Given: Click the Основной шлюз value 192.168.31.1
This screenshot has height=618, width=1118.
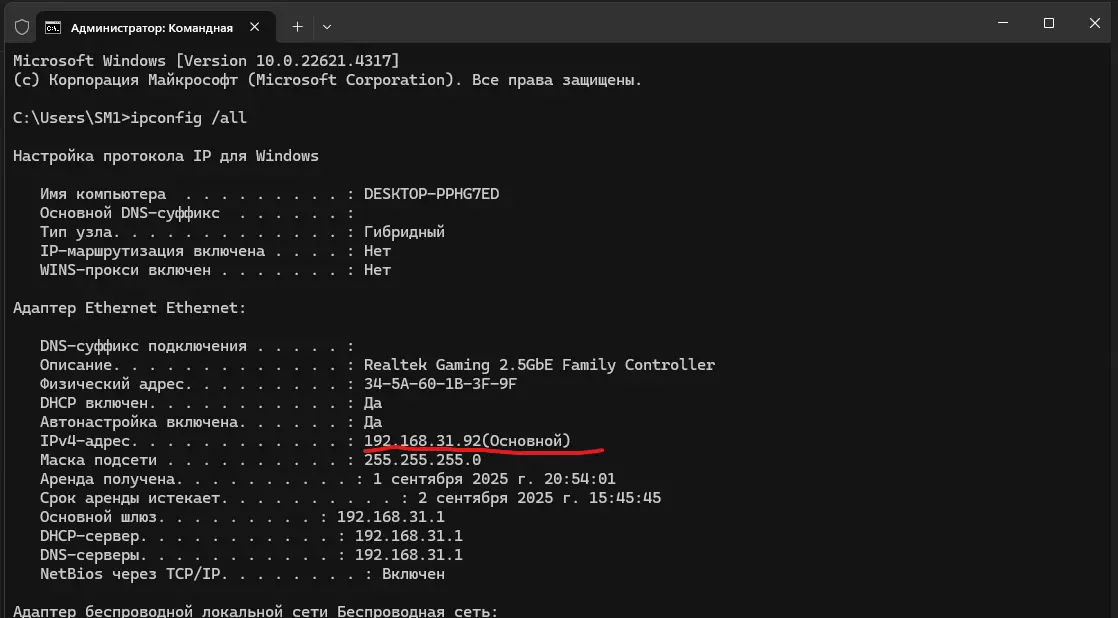Looking at the screenshot, I should [391, 517].
